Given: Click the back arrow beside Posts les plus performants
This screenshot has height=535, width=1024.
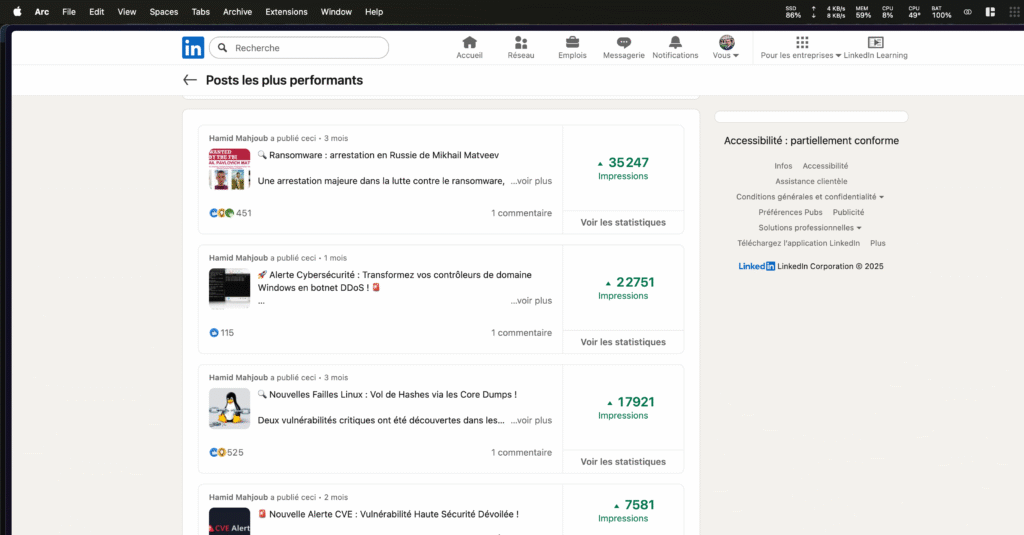Looking at the screenshot, I should [189, 80].
